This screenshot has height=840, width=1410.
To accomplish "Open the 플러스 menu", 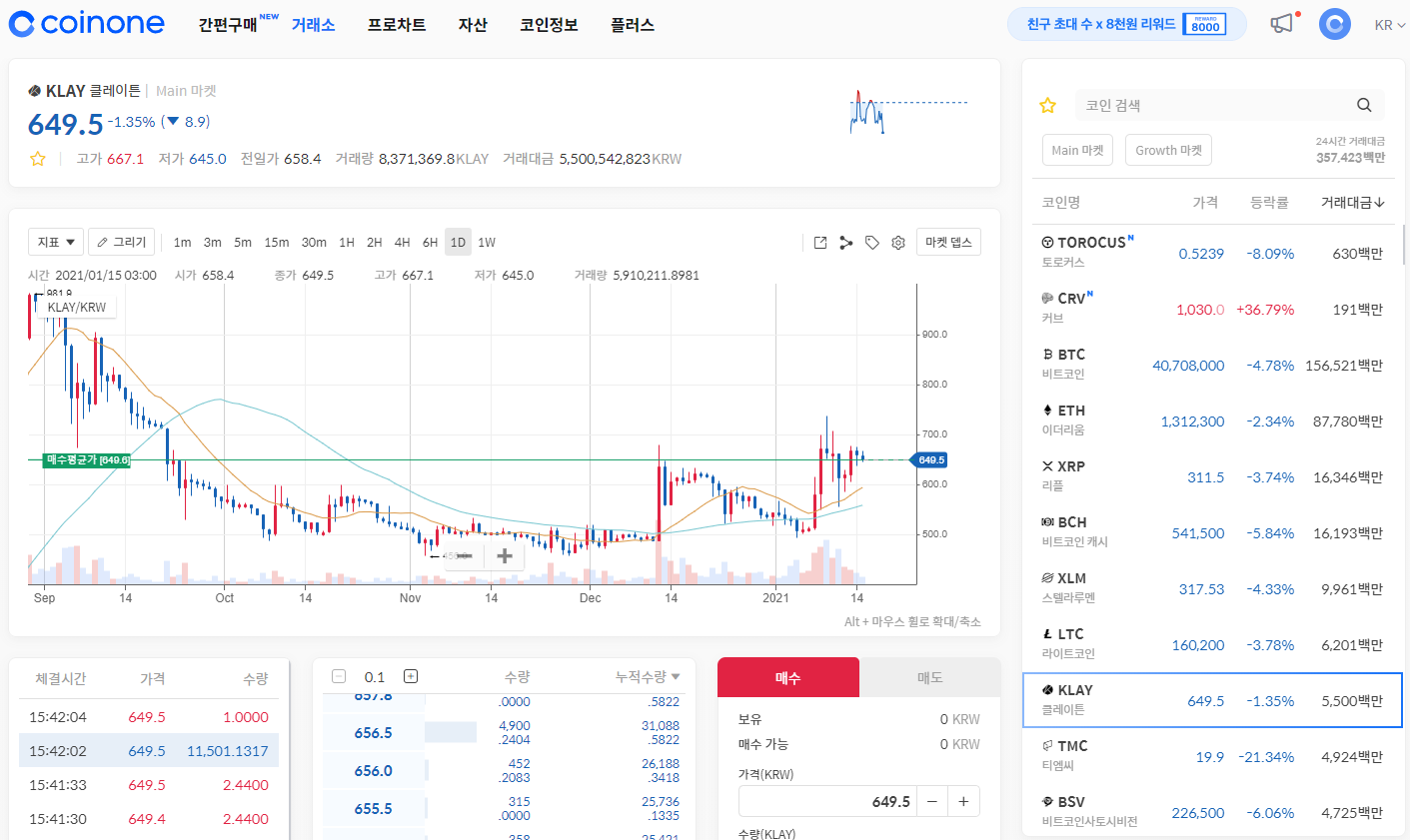I will click(633, 25).
